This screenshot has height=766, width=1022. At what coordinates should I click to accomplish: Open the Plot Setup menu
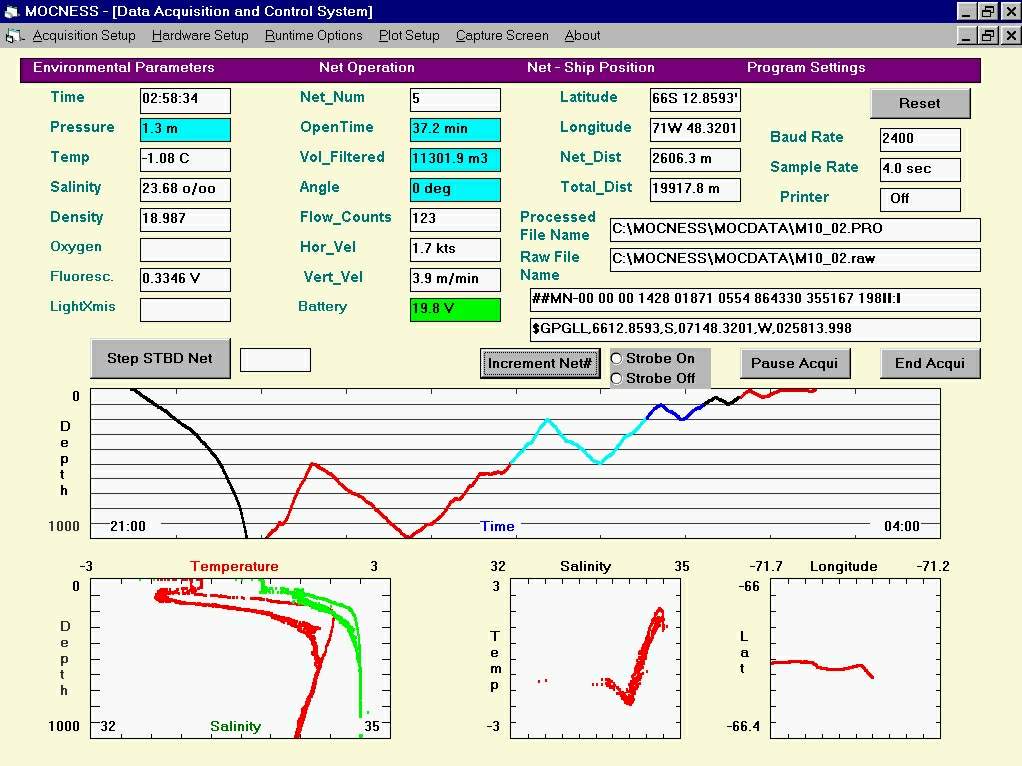point(409,36)
